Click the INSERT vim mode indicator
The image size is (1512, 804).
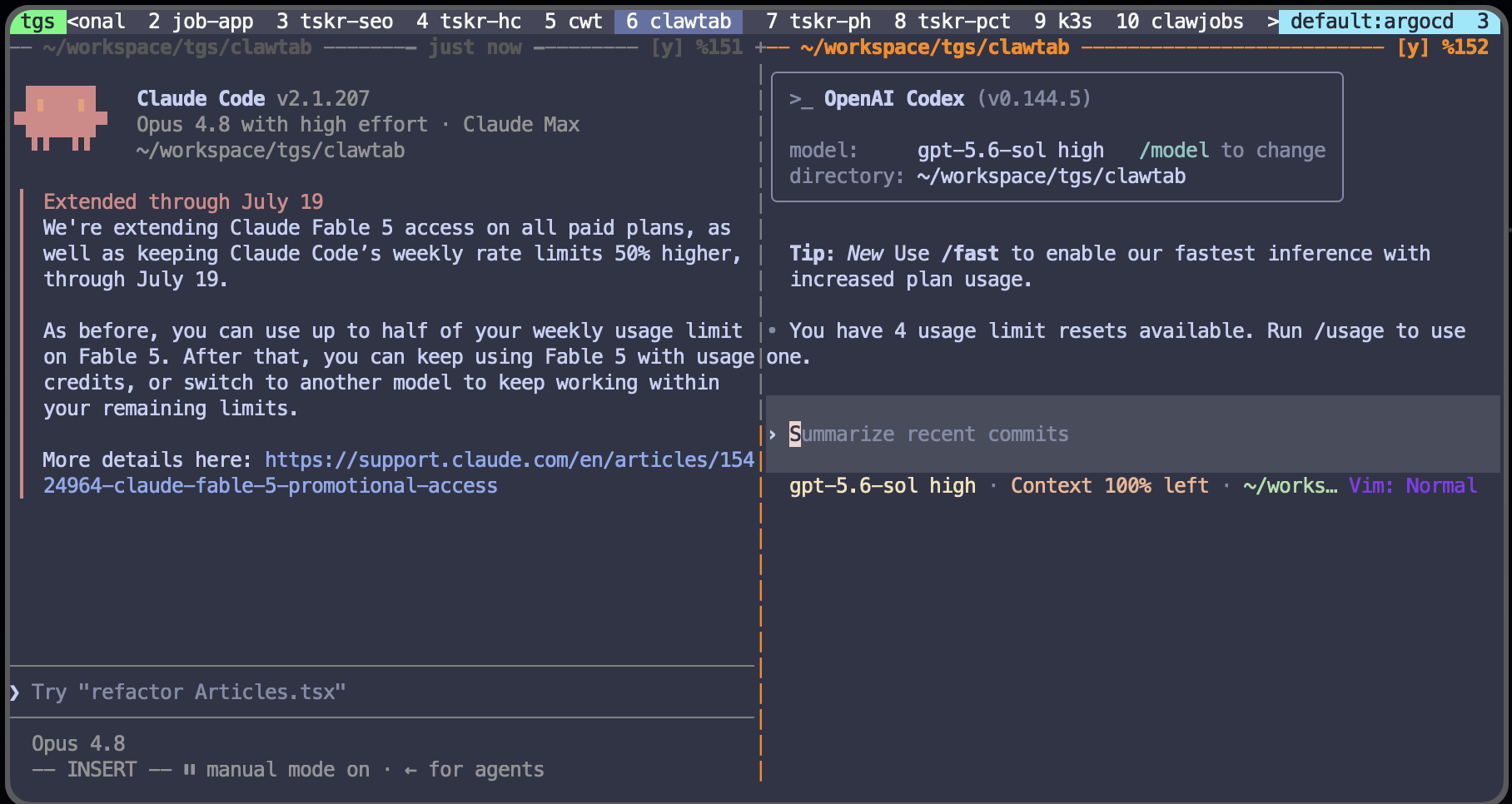point(102,770)
